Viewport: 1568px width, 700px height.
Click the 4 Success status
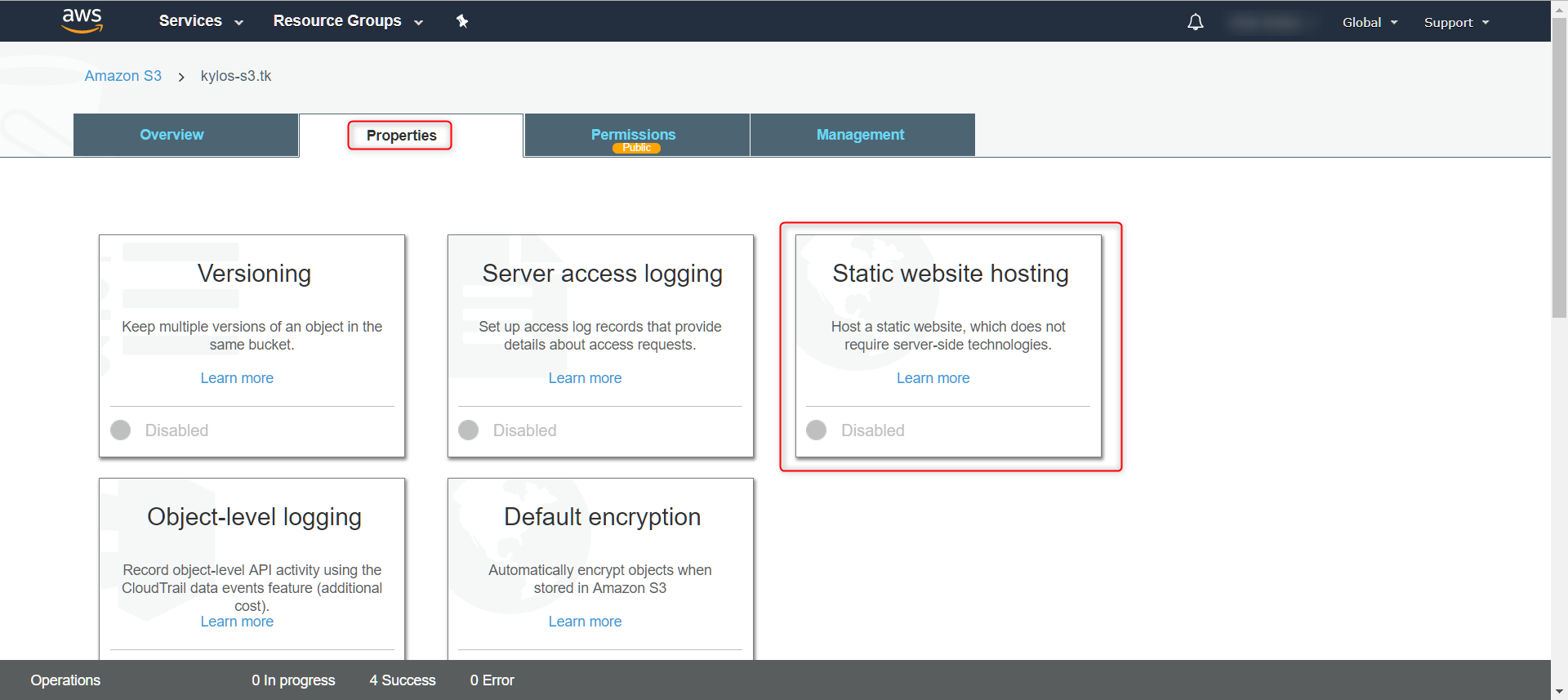click(x=403, y=680)
